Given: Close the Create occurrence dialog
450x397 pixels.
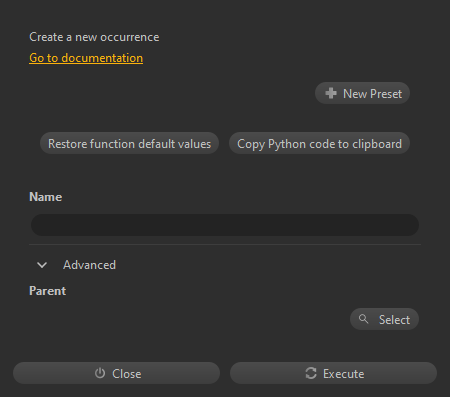Looking at the screenshot, I should coord(116,373).
